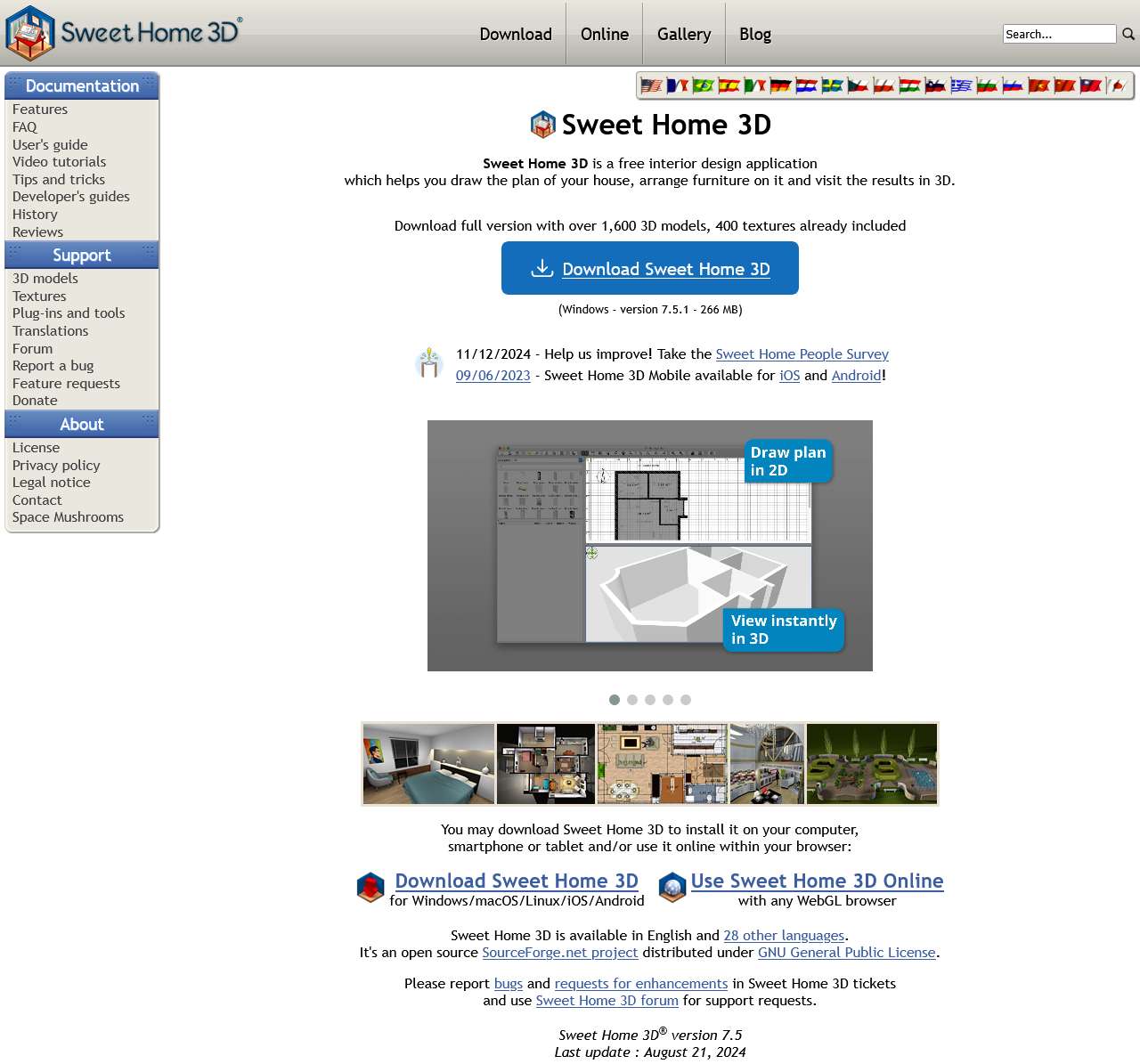Open the 28 other languages link
The image size is (1140, 1064).
(x=784, y=936)
